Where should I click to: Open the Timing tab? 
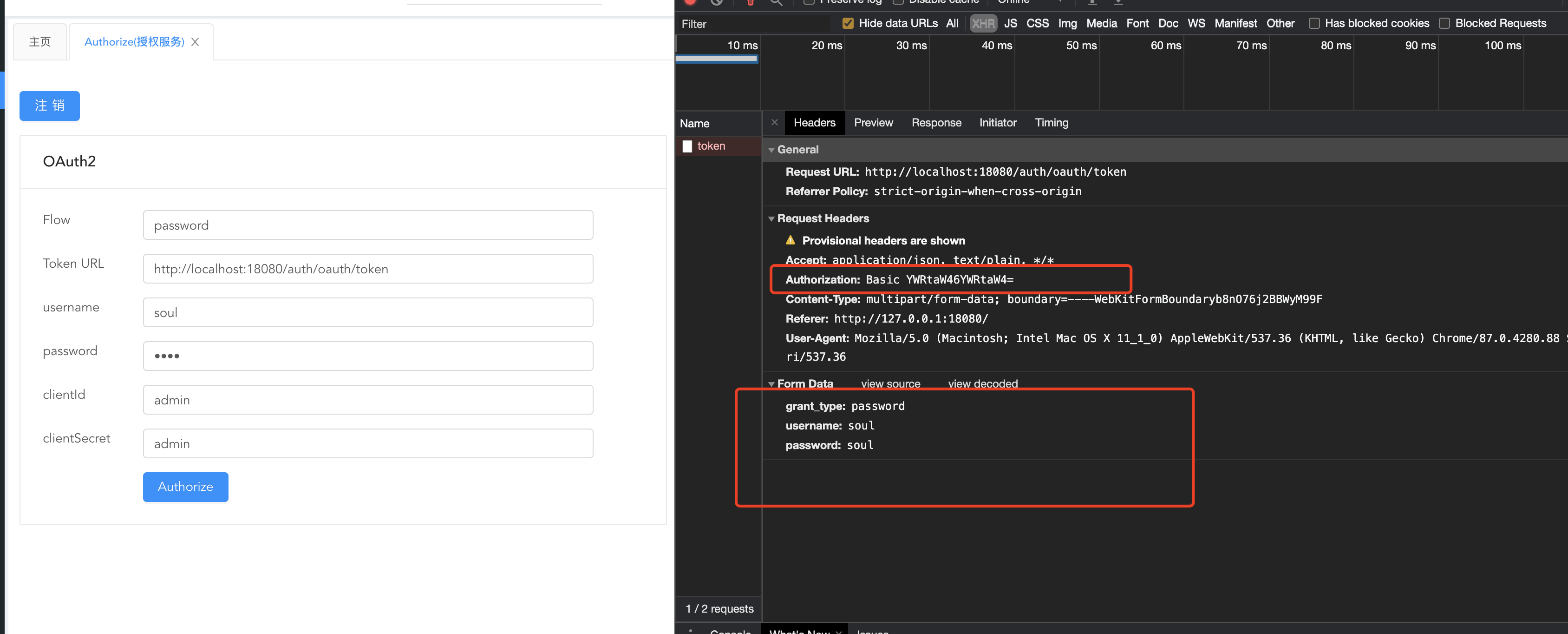[1051, 122]
